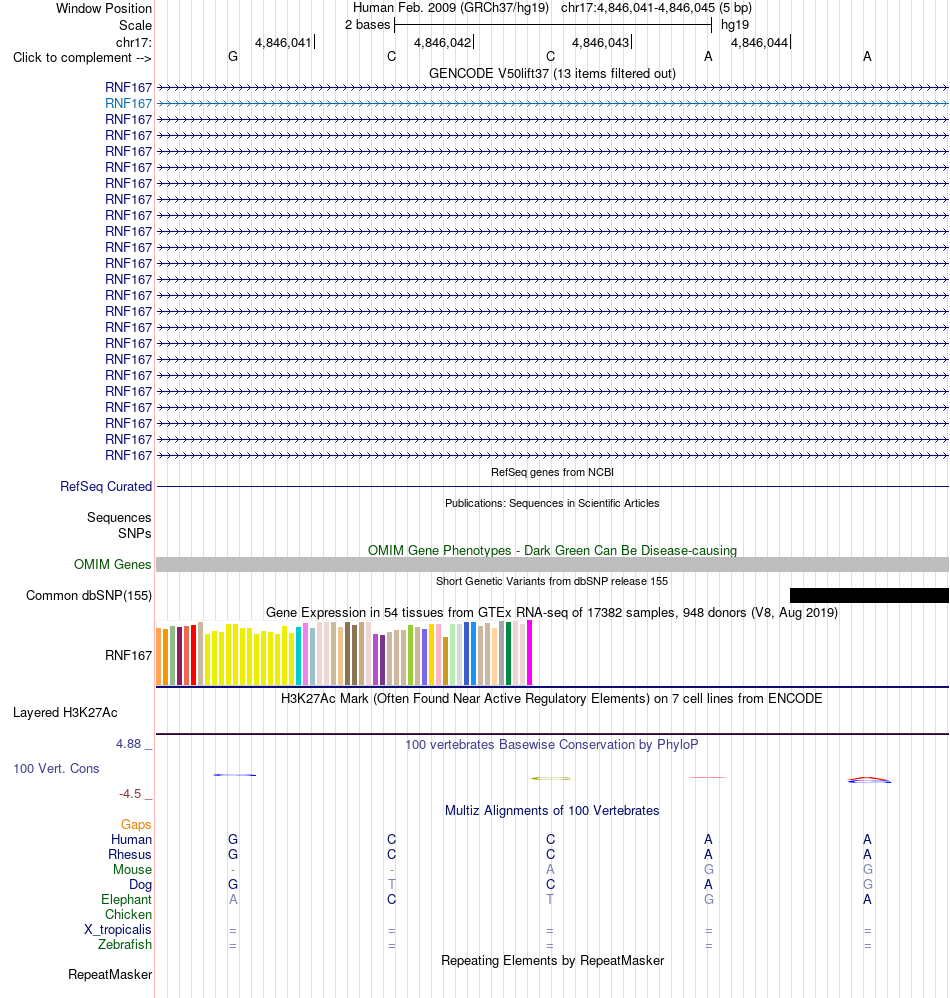Click 'RefSeq genes from NCBI' title

point(552,472)
